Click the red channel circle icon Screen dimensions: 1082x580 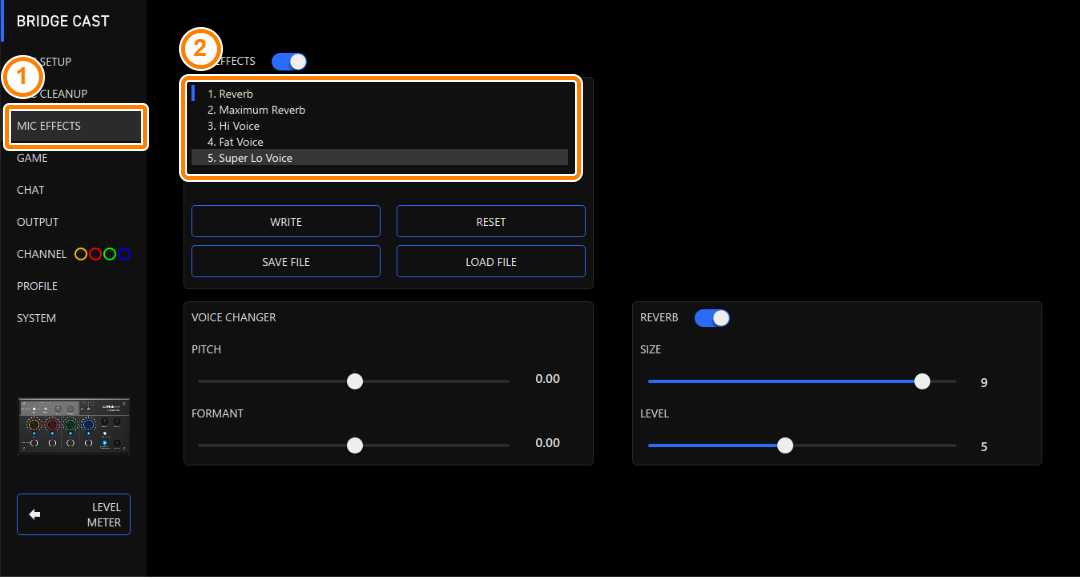click(95, 254)
